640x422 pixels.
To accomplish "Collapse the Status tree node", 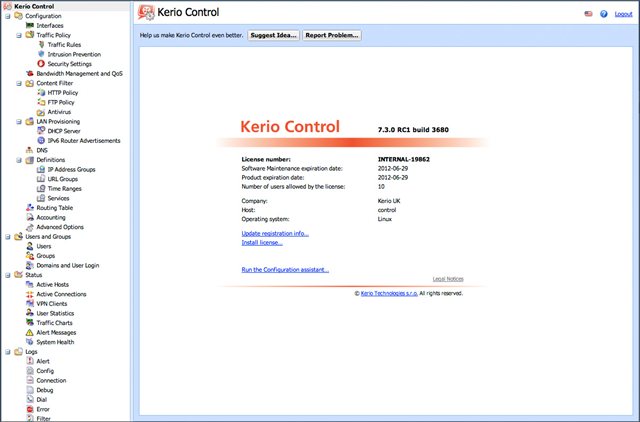I will click(8, 275).
